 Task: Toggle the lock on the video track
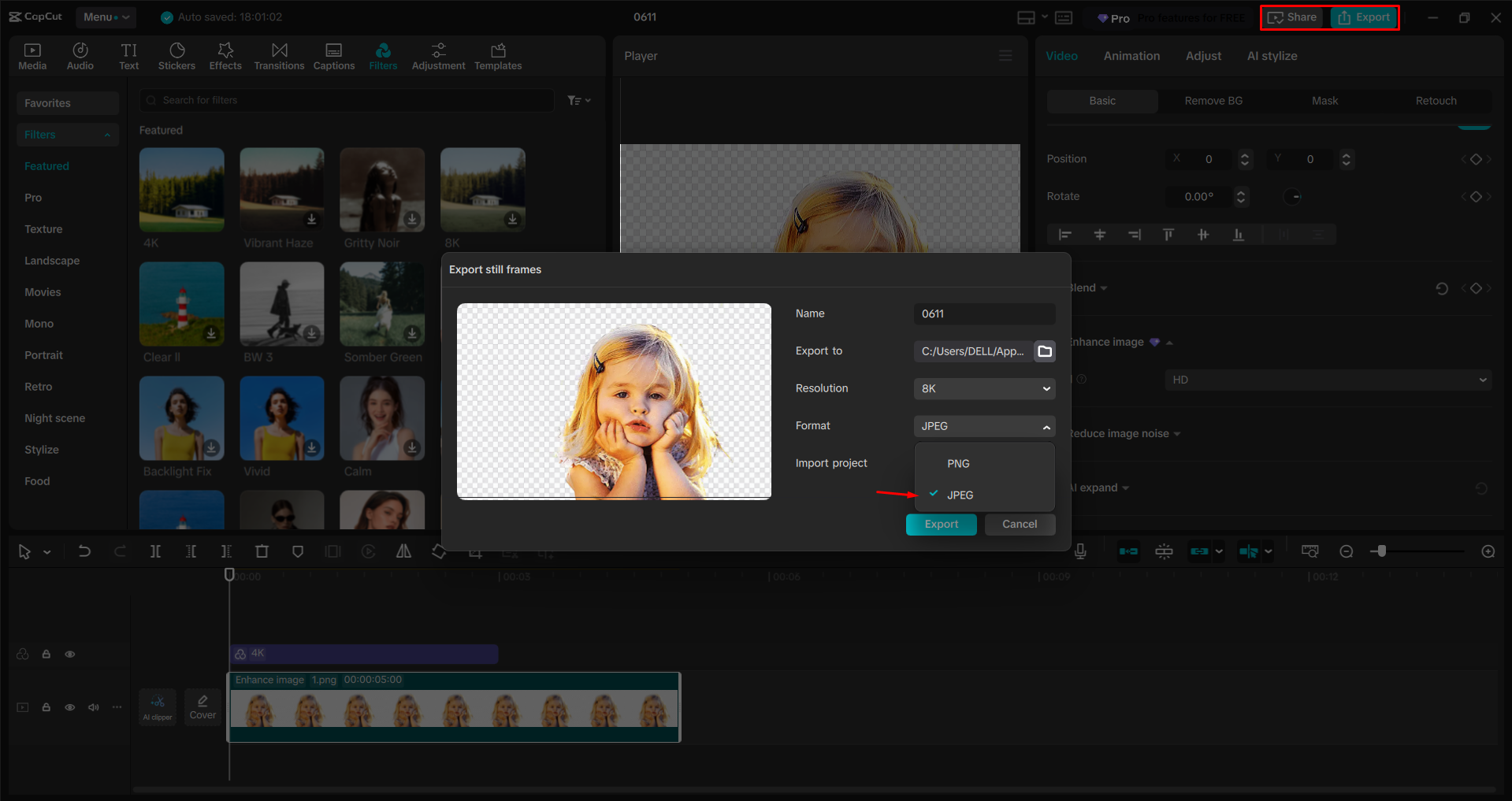[46, 706]
